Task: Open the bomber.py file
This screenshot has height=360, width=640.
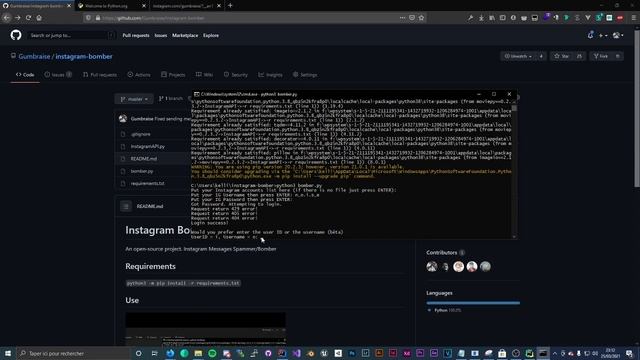Action: 142,171
